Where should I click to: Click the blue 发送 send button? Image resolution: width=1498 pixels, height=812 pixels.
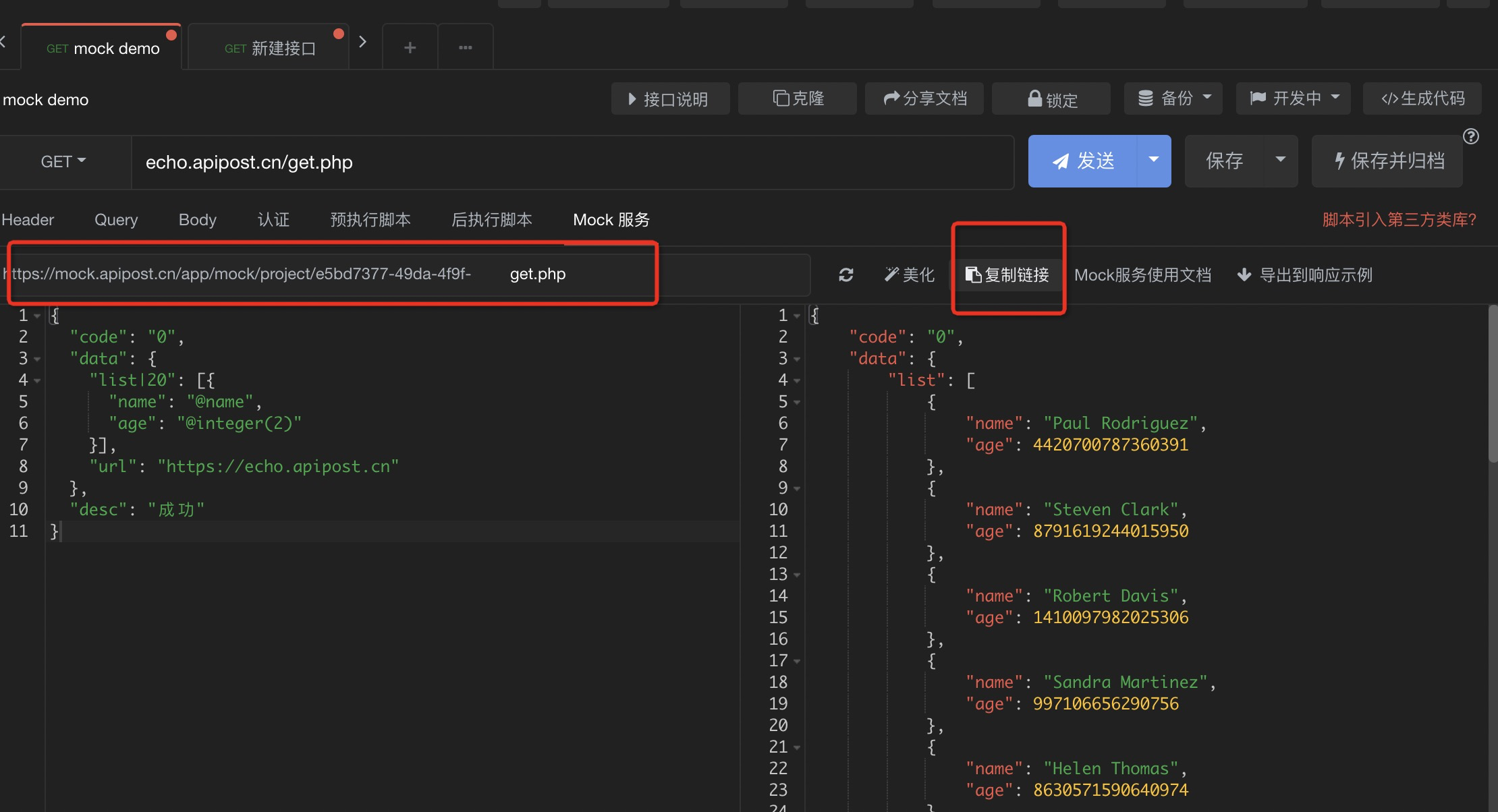tap(1082, 161)
